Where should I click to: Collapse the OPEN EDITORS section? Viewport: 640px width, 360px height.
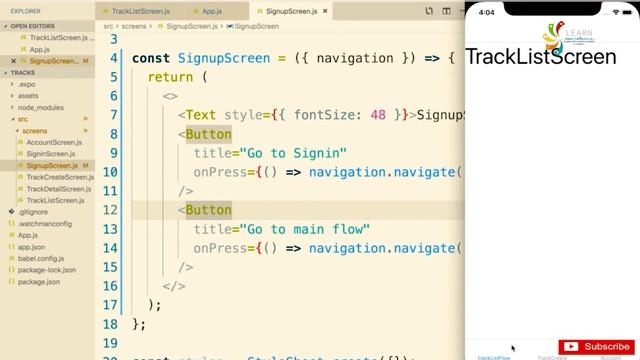[x=32, y=26]
